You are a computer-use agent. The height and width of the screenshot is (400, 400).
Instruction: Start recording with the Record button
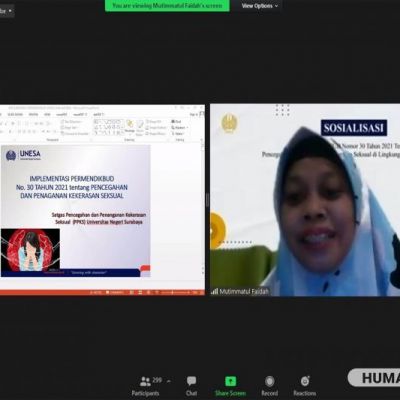point(269,386)
